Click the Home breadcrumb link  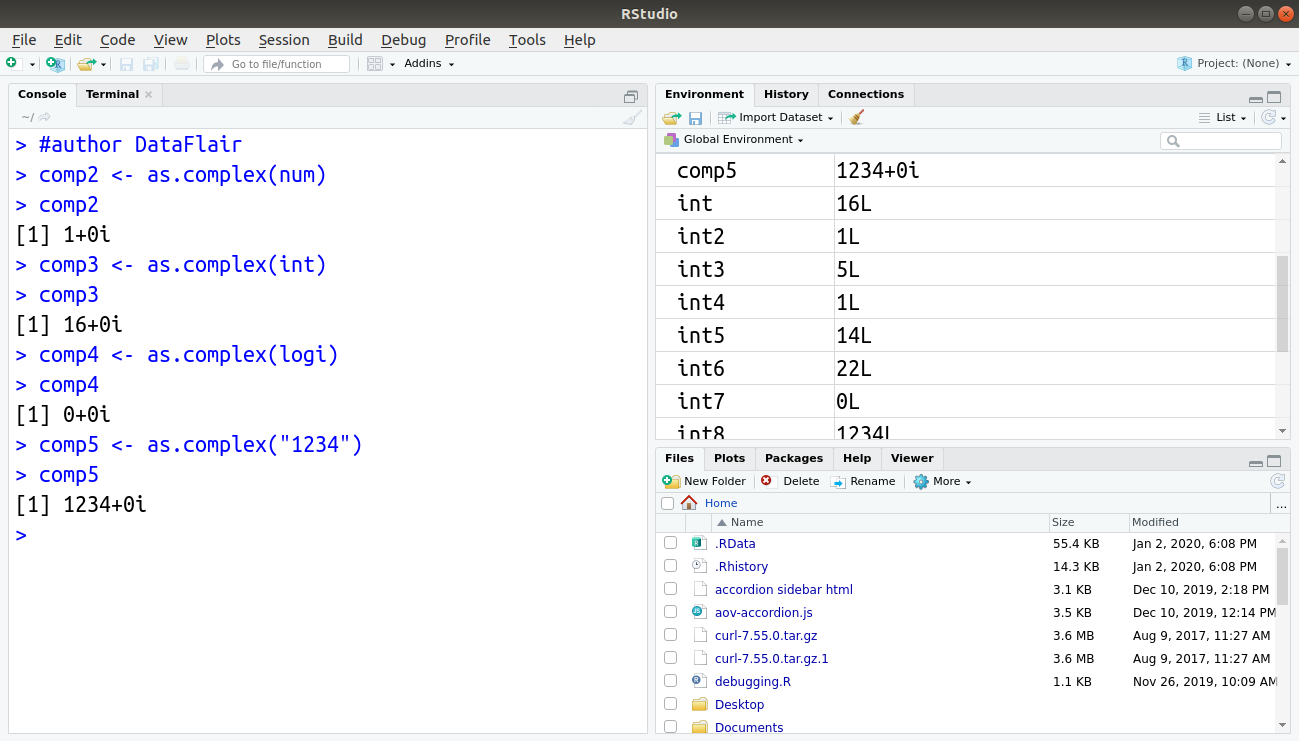[x=721, y=503]
